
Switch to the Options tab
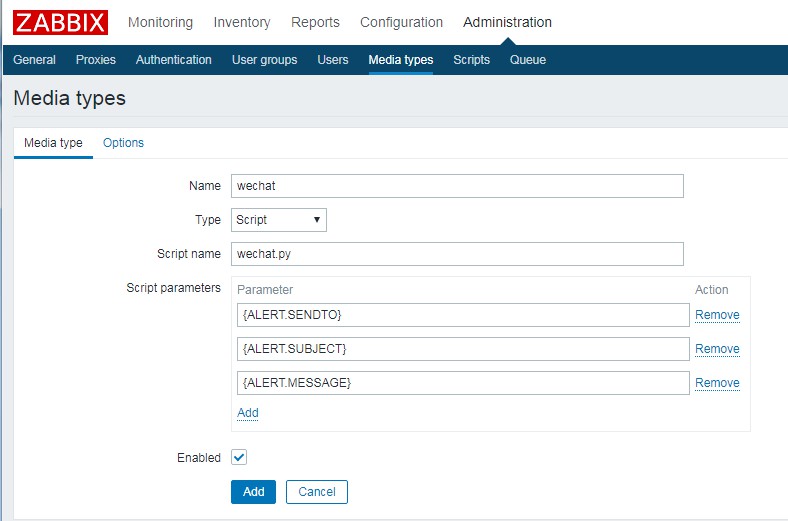coord(124,143)
